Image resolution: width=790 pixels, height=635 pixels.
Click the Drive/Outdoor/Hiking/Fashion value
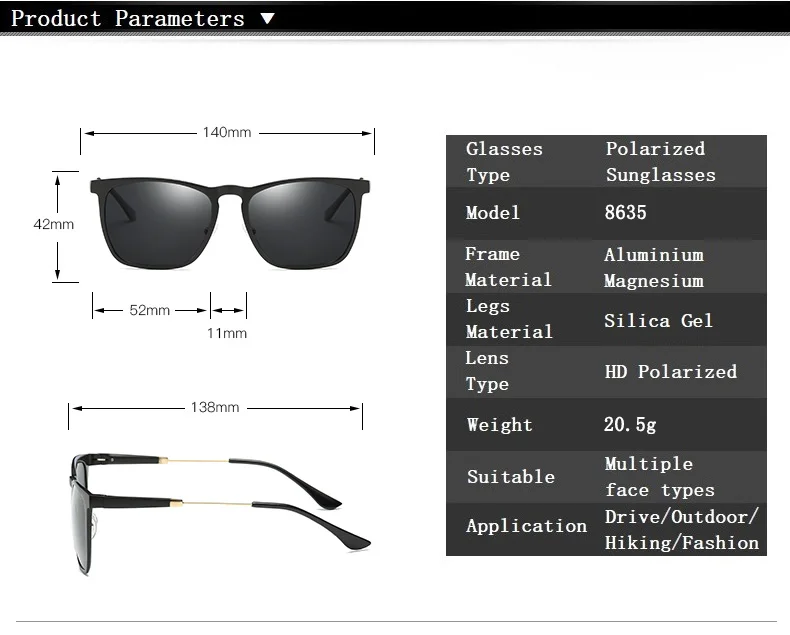(682, 530)
